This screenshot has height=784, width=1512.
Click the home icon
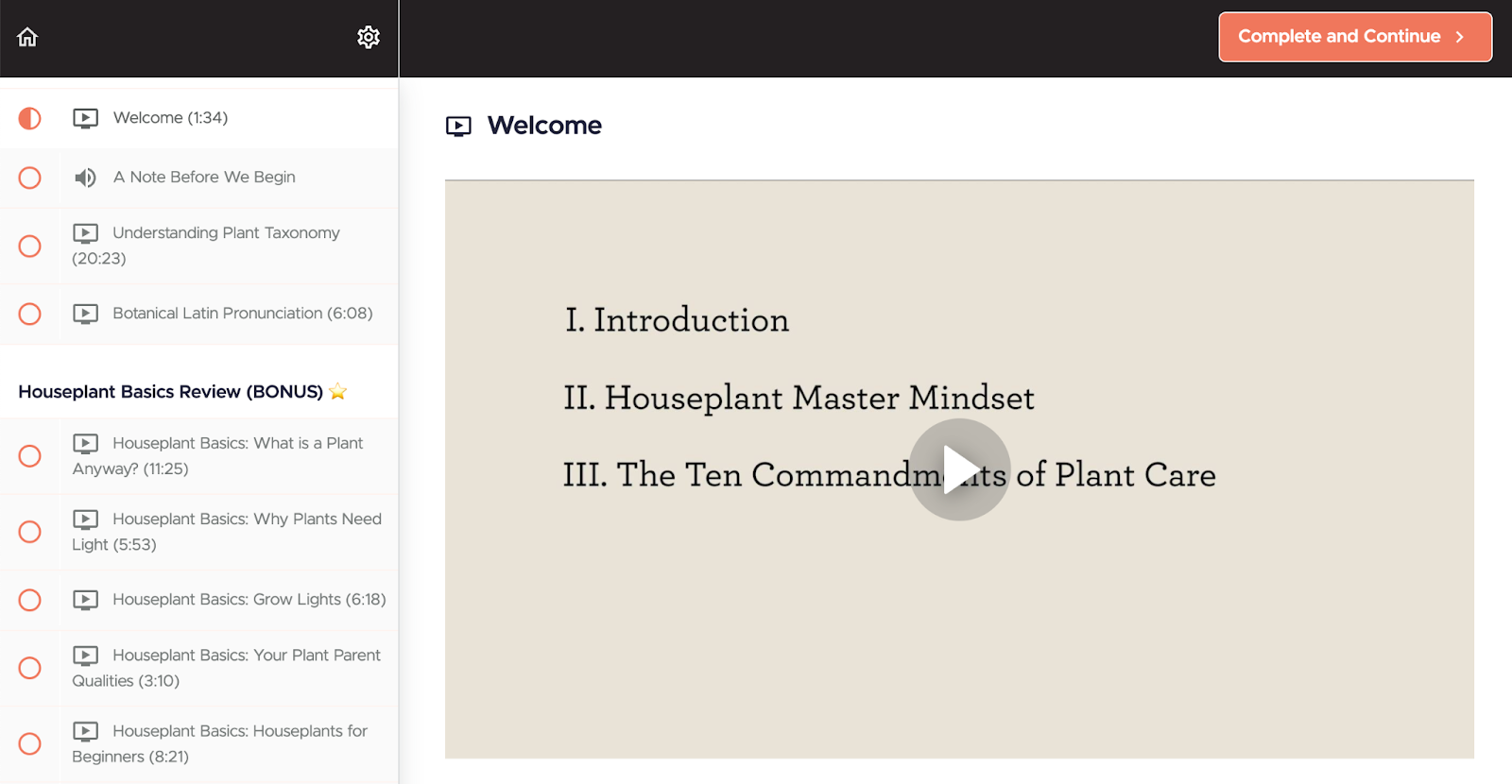coord(27,37)
